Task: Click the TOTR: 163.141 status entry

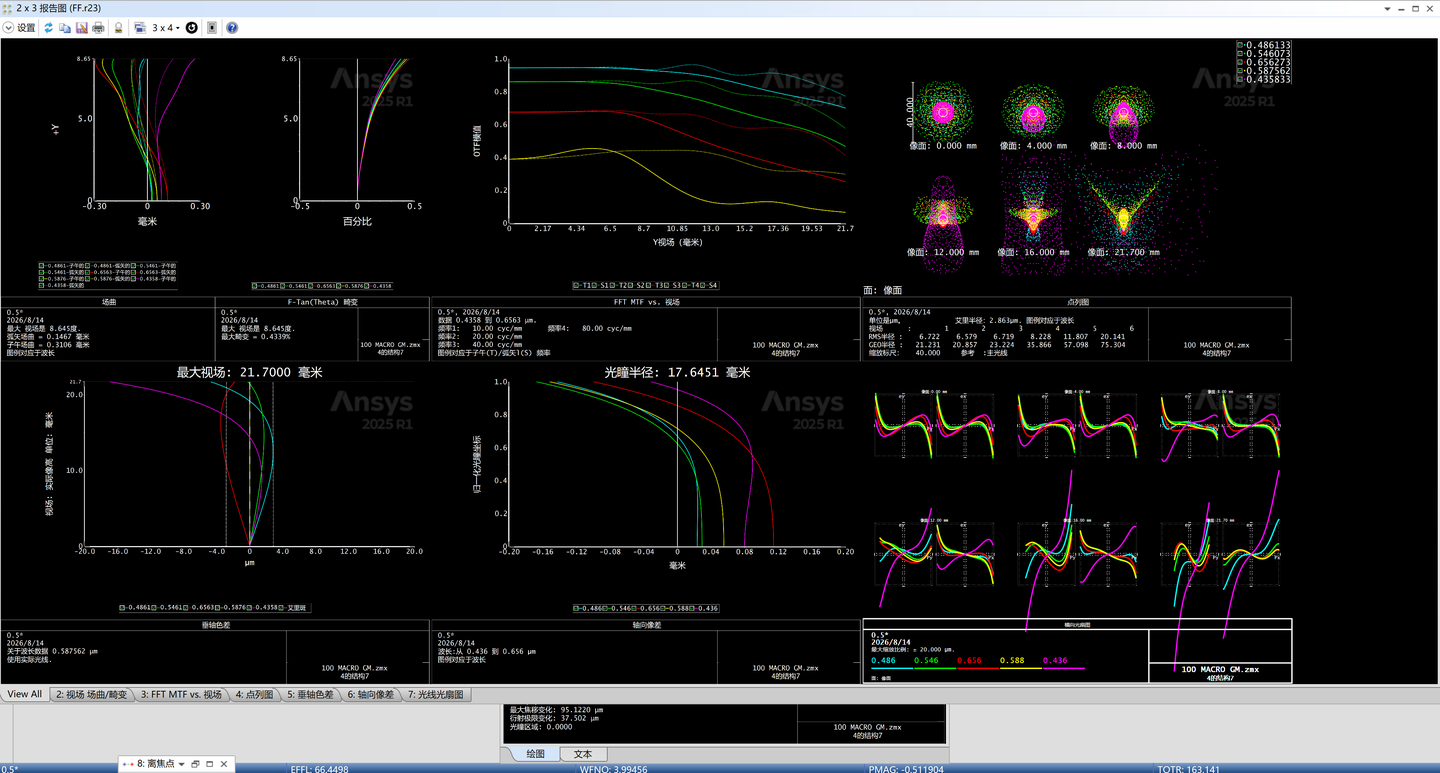Action: pyautogui.click(x=1188, y=768)
